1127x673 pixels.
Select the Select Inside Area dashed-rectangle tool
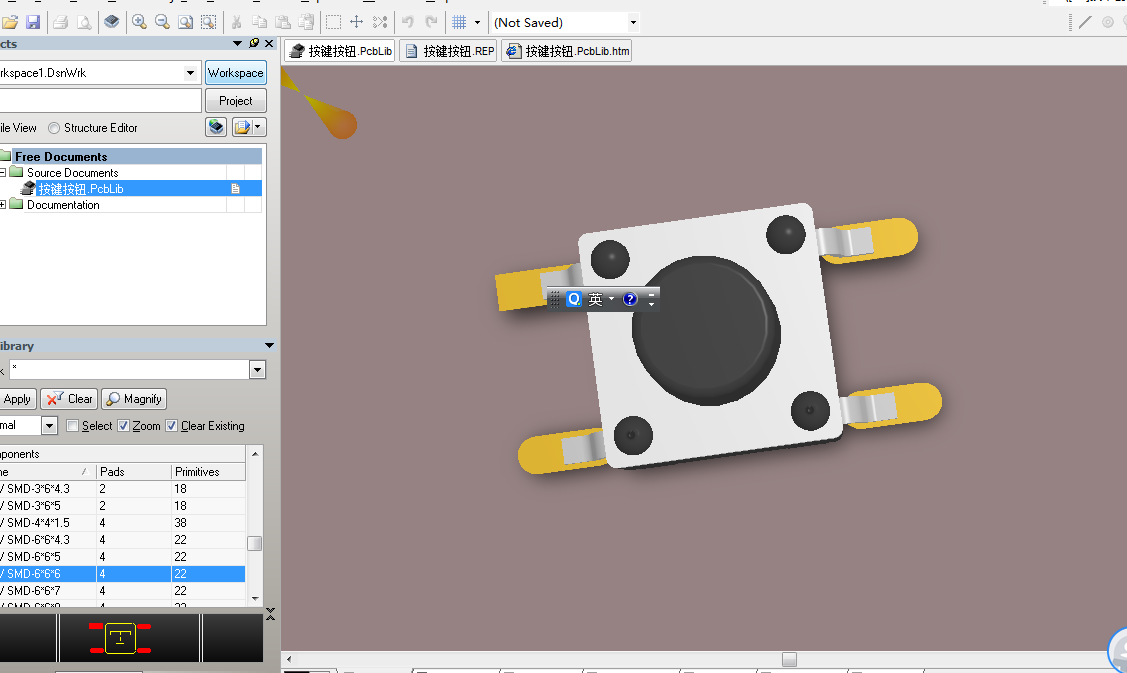334,22
